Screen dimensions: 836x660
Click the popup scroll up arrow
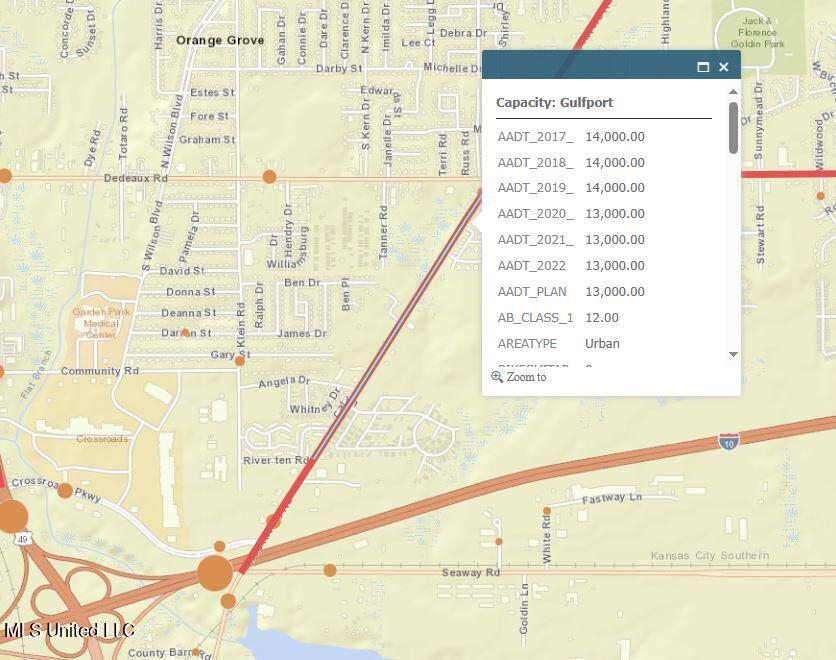733,92
